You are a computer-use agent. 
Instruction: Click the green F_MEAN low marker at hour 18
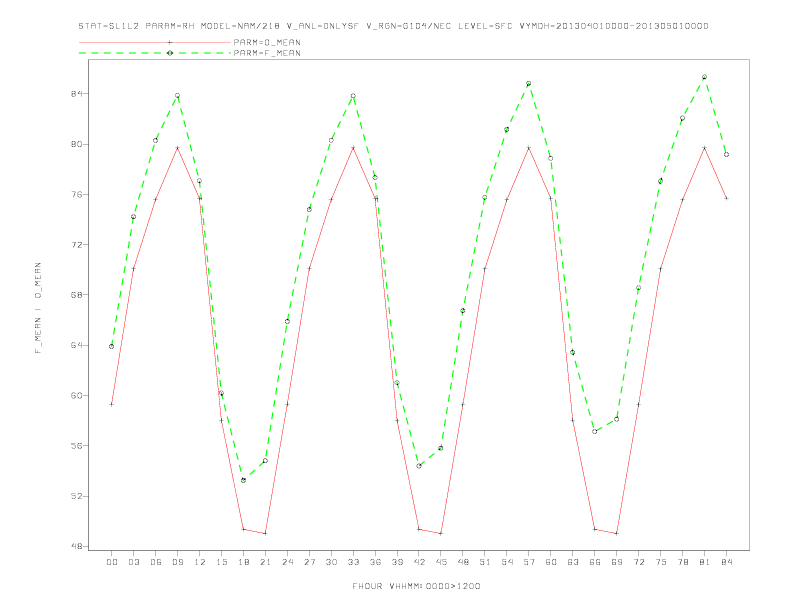pyautogui.click(x=243, y=480)
